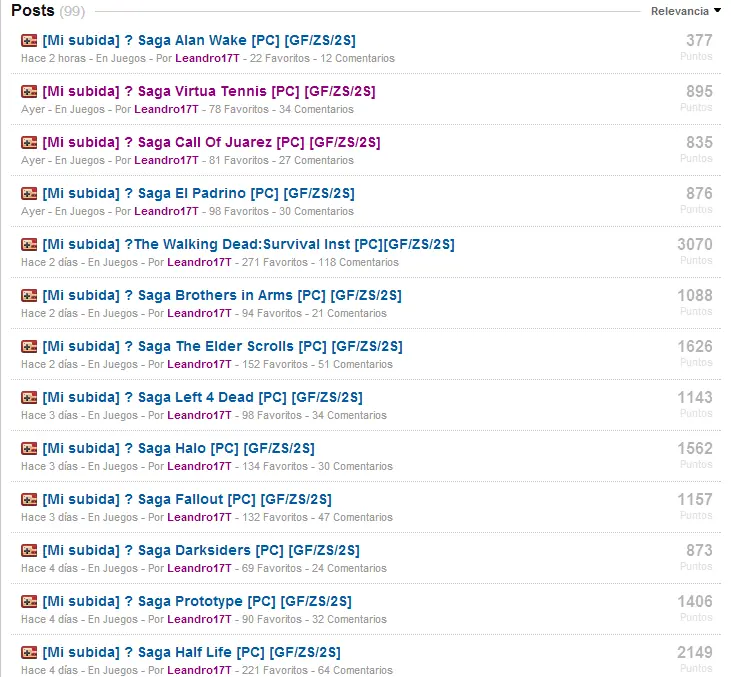Click the game icon beside Saga El Padrino
This screenshot has width=731, height=677.
pyautogui.click(x=29, y=193)
